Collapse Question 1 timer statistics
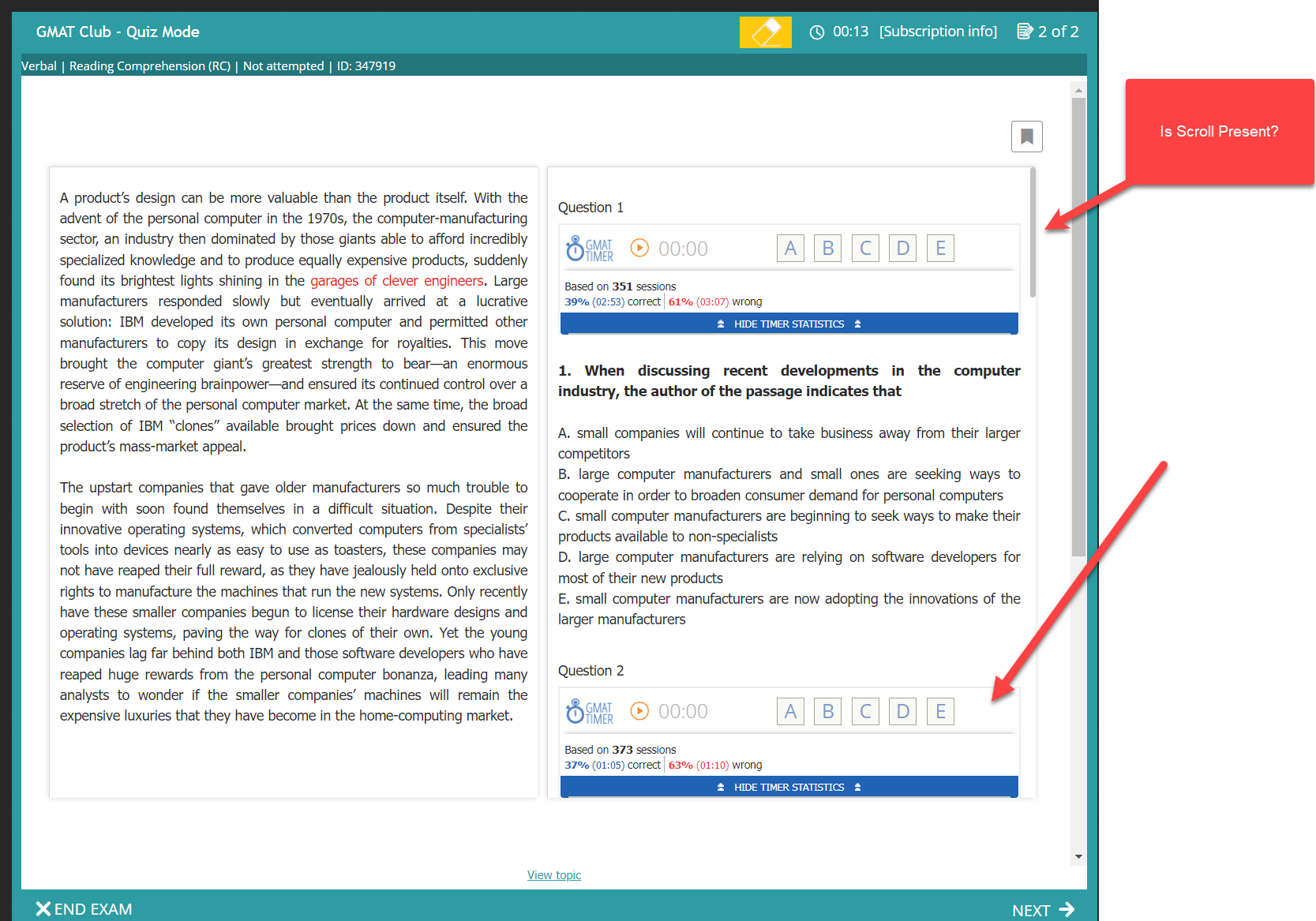 [x=789, y=324]
